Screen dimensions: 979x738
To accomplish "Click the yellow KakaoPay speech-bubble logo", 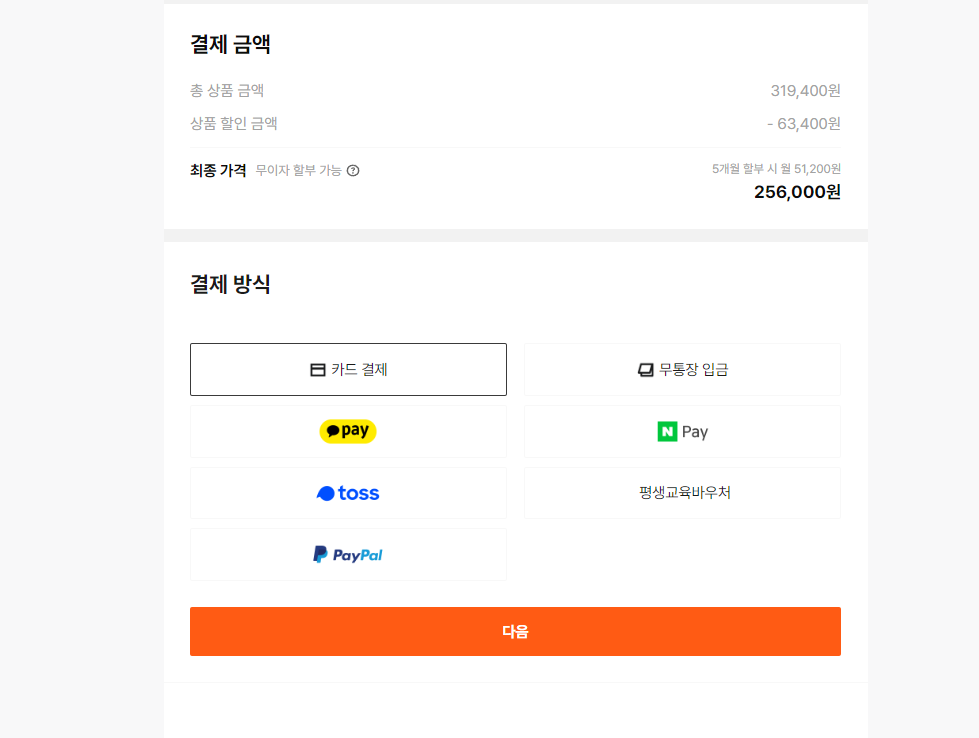I will (x=331, y=431).
